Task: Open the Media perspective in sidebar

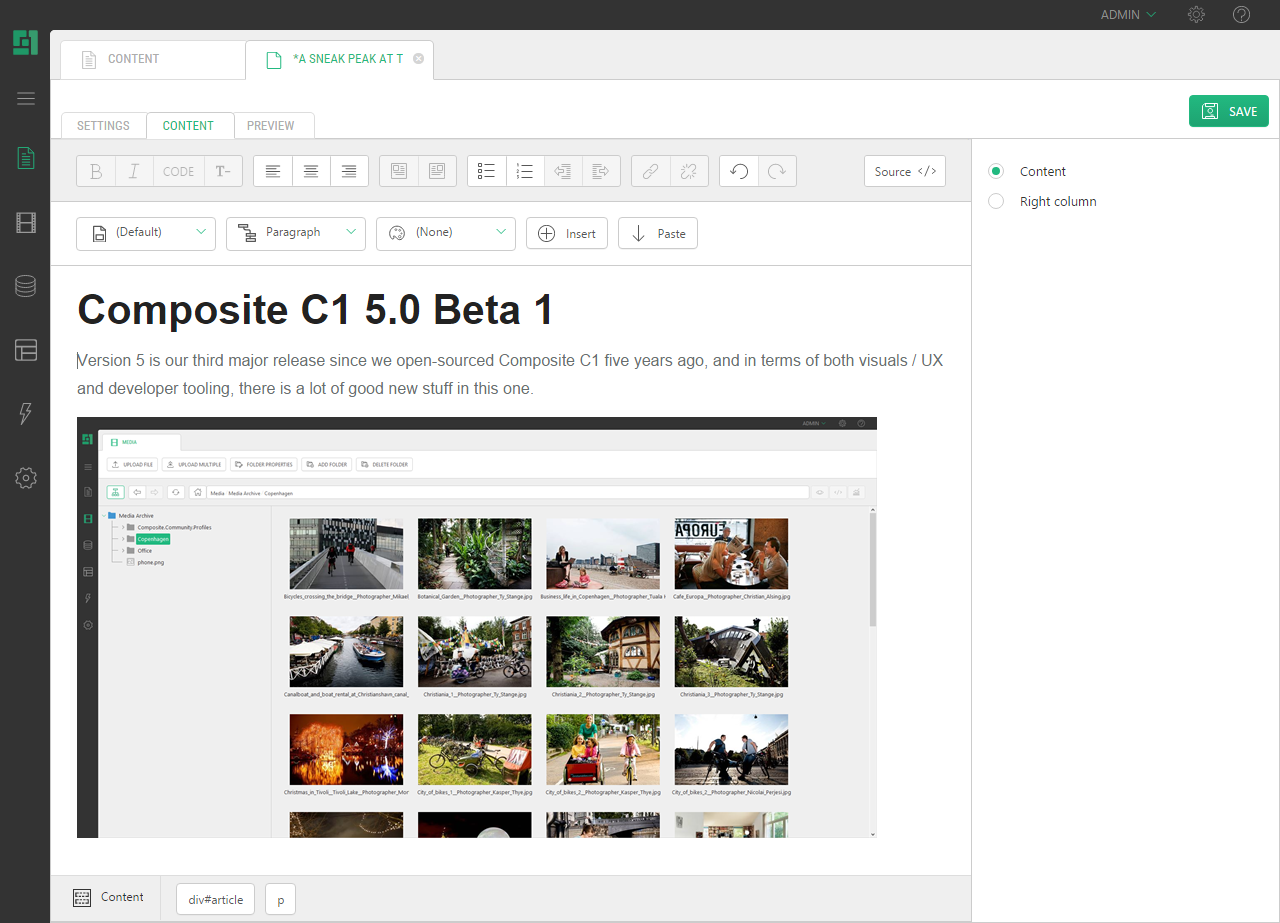Action: 26,222
